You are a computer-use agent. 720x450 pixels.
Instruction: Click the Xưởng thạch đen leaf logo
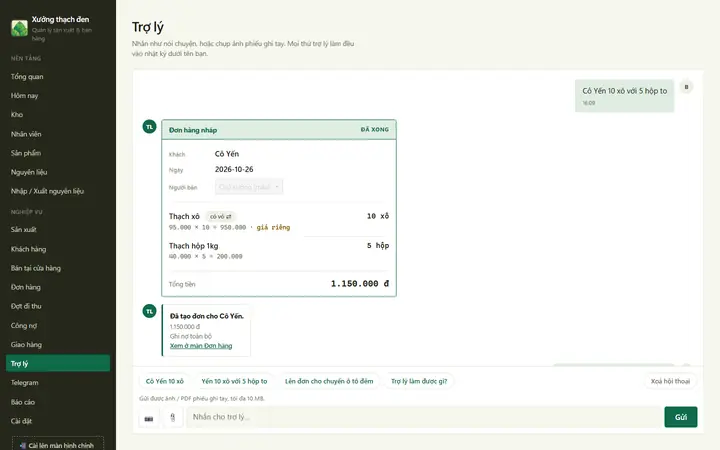pos(19,28)
